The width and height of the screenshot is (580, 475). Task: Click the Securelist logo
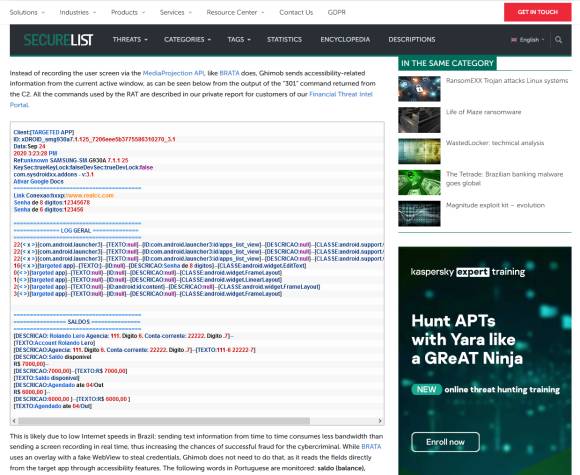[x=58, y=40]
